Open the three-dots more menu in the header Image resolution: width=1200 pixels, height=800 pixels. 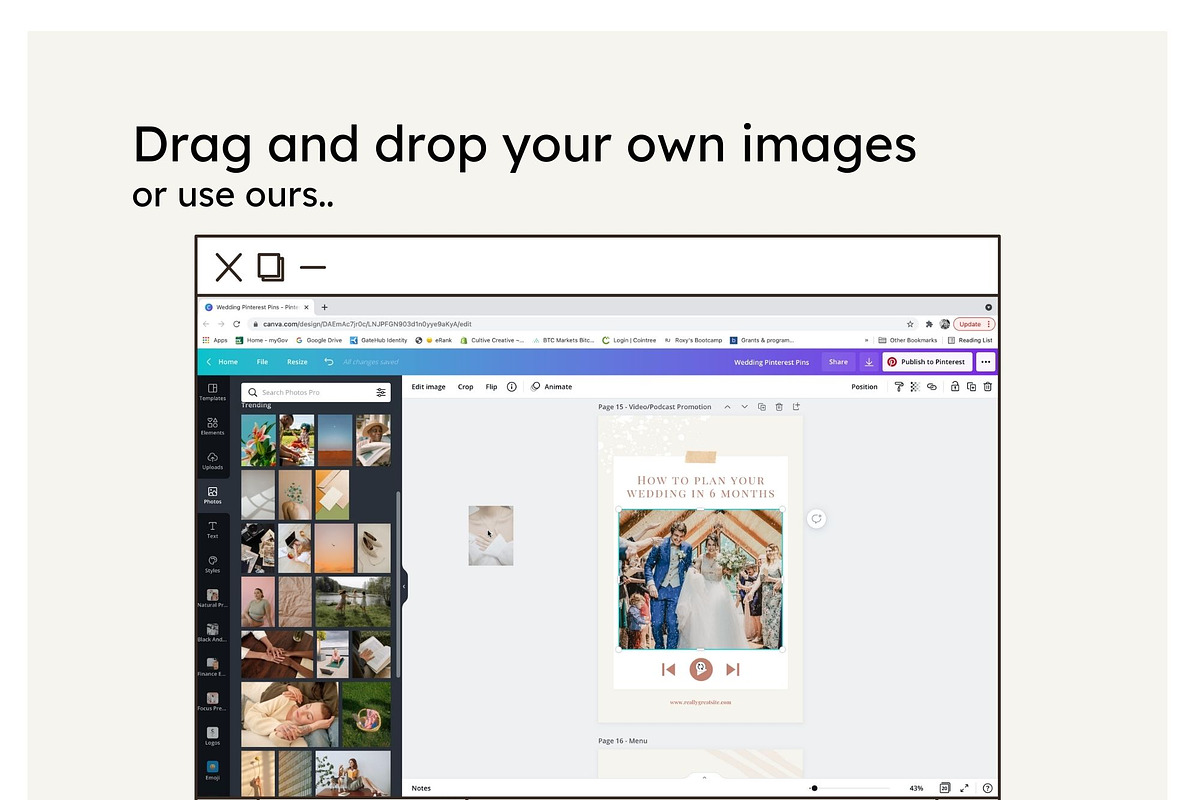(986, 362)
